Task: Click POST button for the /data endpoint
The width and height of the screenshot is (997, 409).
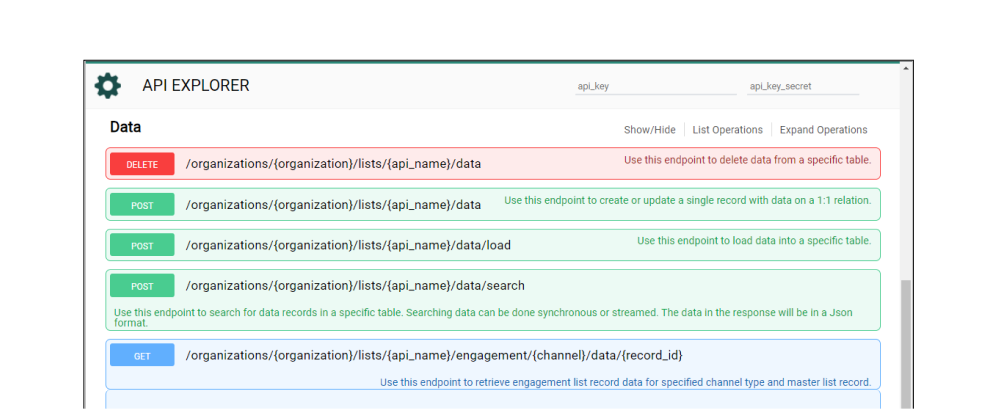Action: coord(142,205)
